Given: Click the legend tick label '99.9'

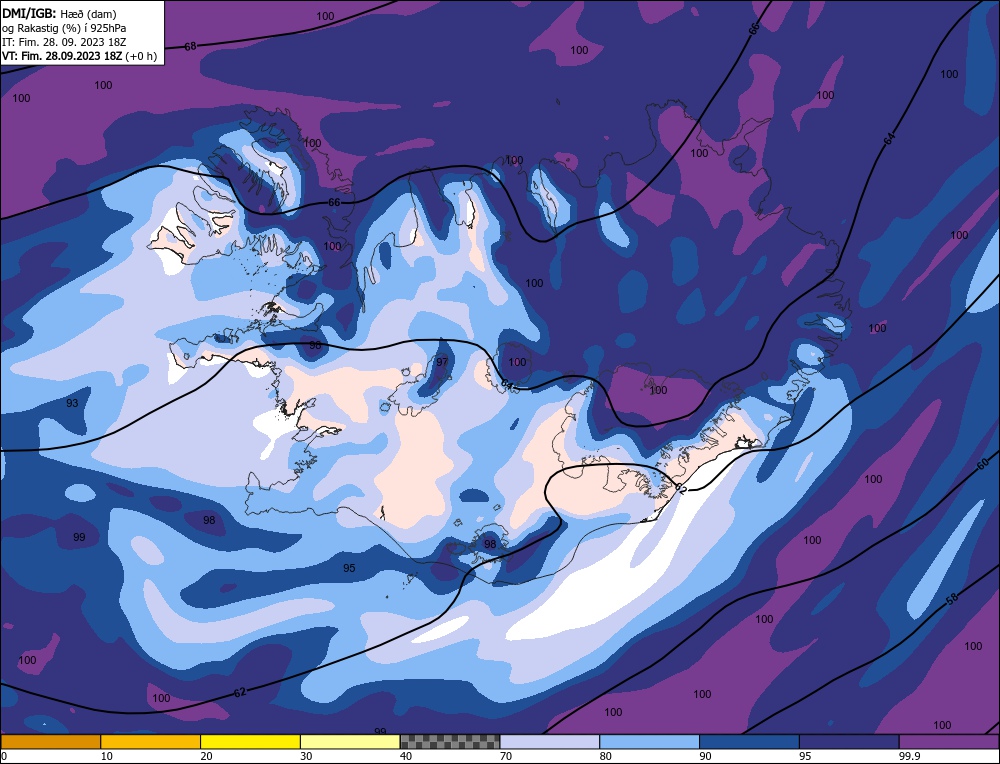Looking at the screenshot, I should (908, 756).
